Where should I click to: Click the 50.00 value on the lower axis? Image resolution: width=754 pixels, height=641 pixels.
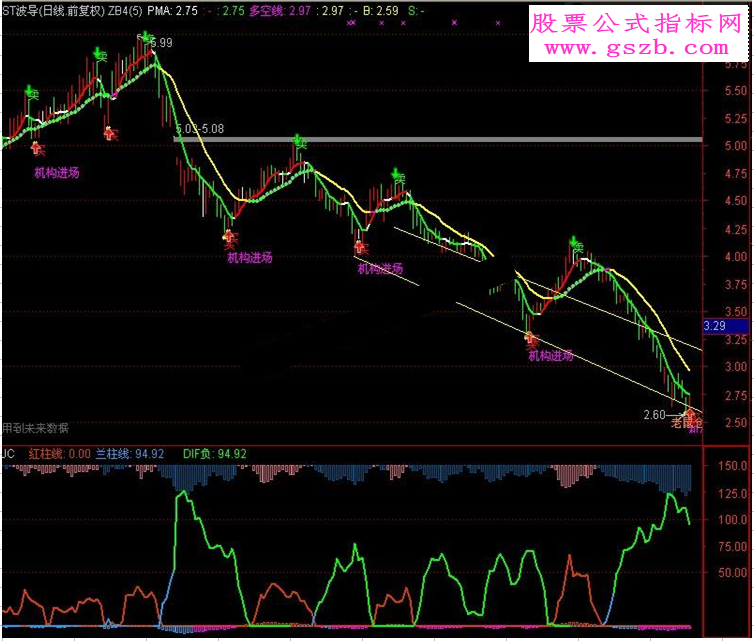(x=732, y=573)
